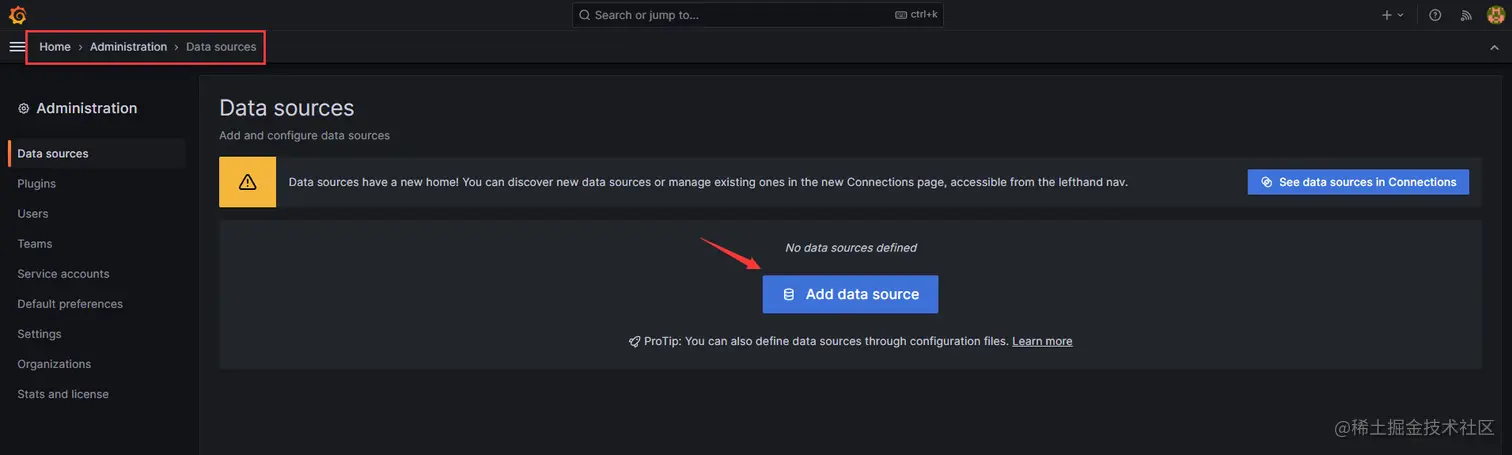Click the yellow warning triangle icon
This screenshot has height=455, width=1512.
[248, 182]
